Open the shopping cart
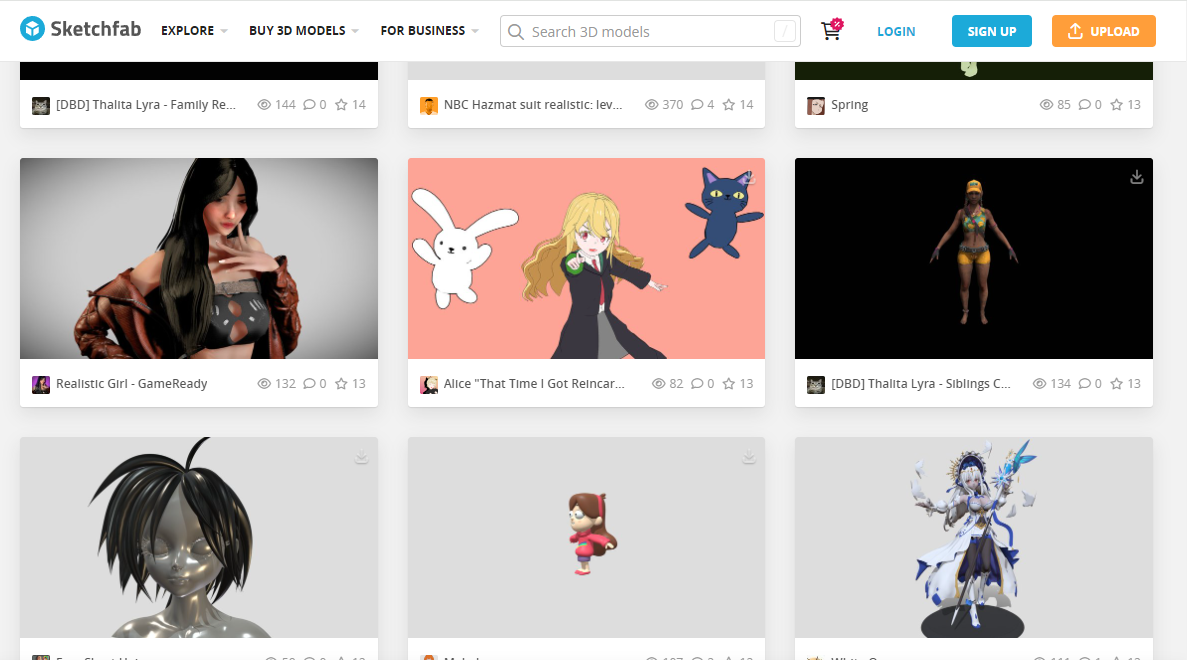Image resolution: width=1187 pixels, height=660 pixels. pos(831,30)
